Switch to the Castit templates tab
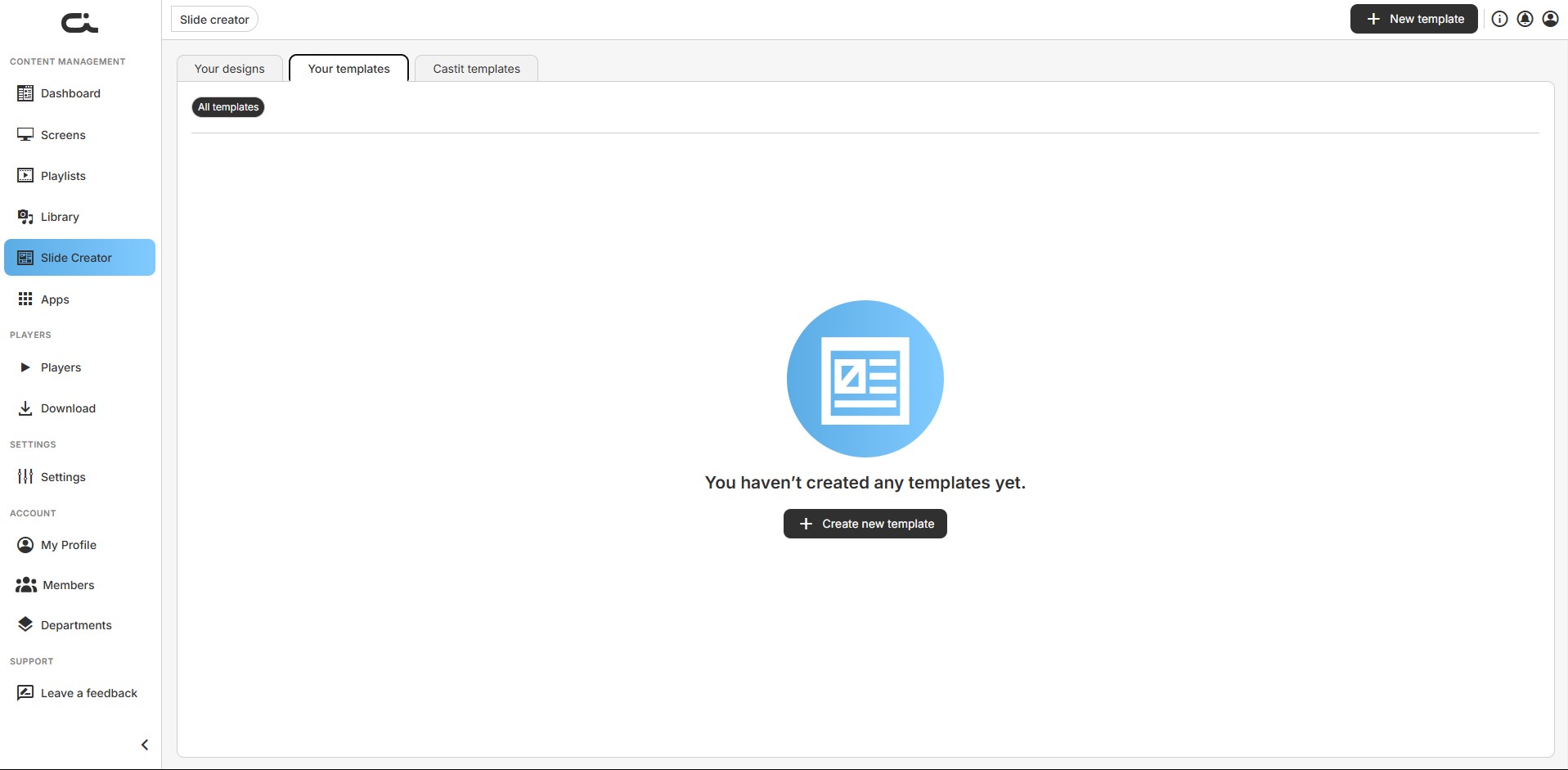This screenshot has width=1568, height=770. (477, 69)
